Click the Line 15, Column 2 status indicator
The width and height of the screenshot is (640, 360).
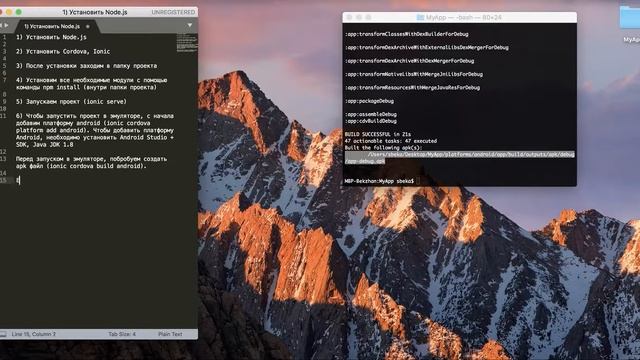(33, 334)
